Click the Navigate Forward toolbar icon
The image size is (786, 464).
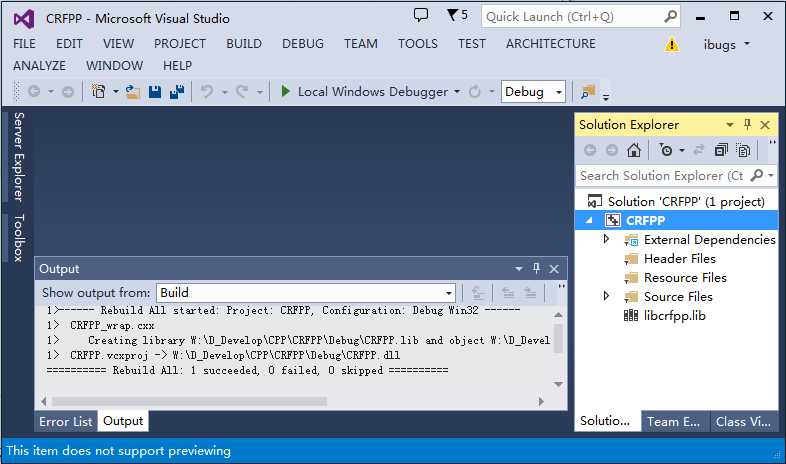coord(68,92)
